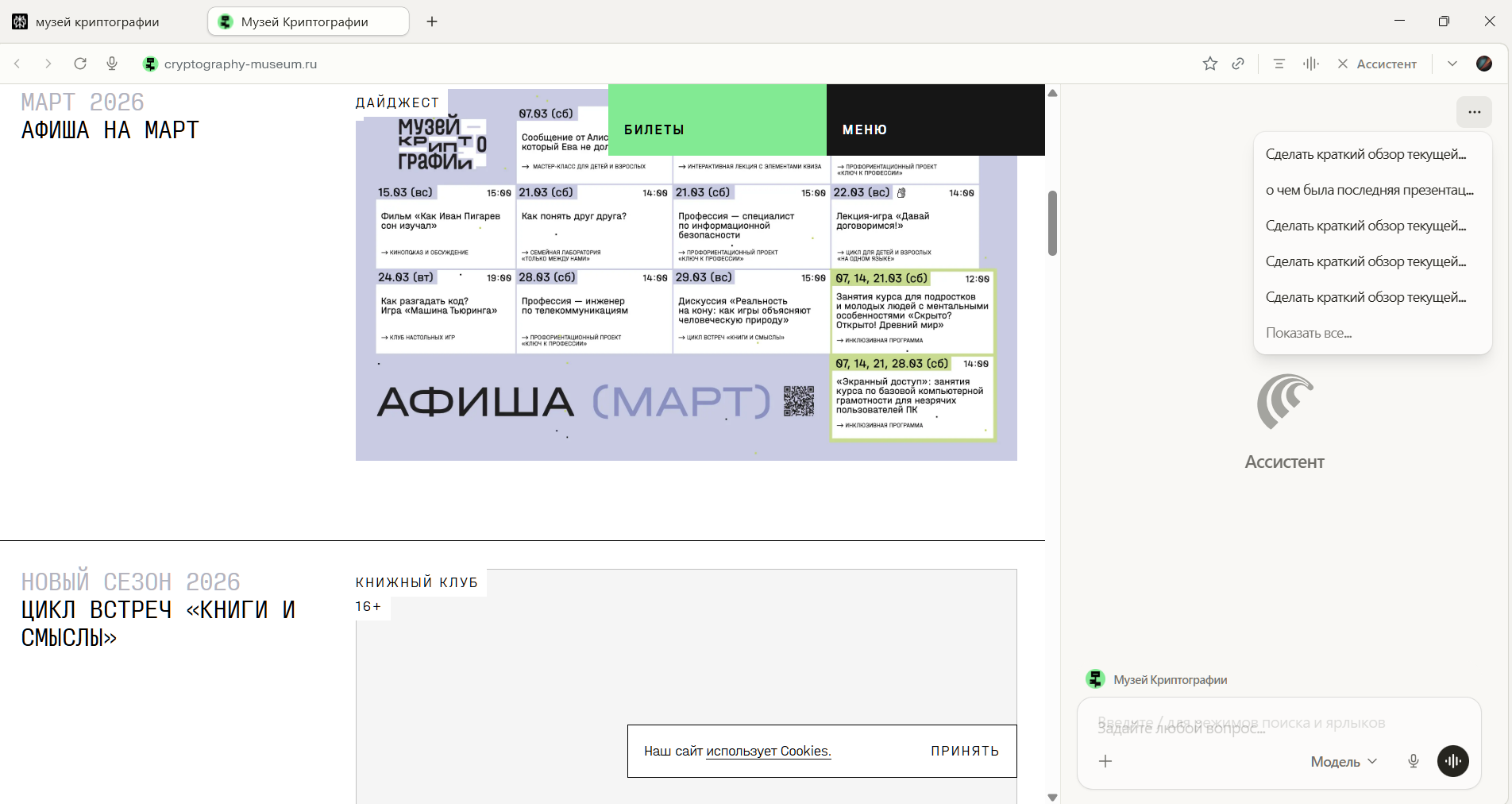Click microphone icon in assistant input box
Viewport: 1512px width, 804px height.
coord(1414,761)
